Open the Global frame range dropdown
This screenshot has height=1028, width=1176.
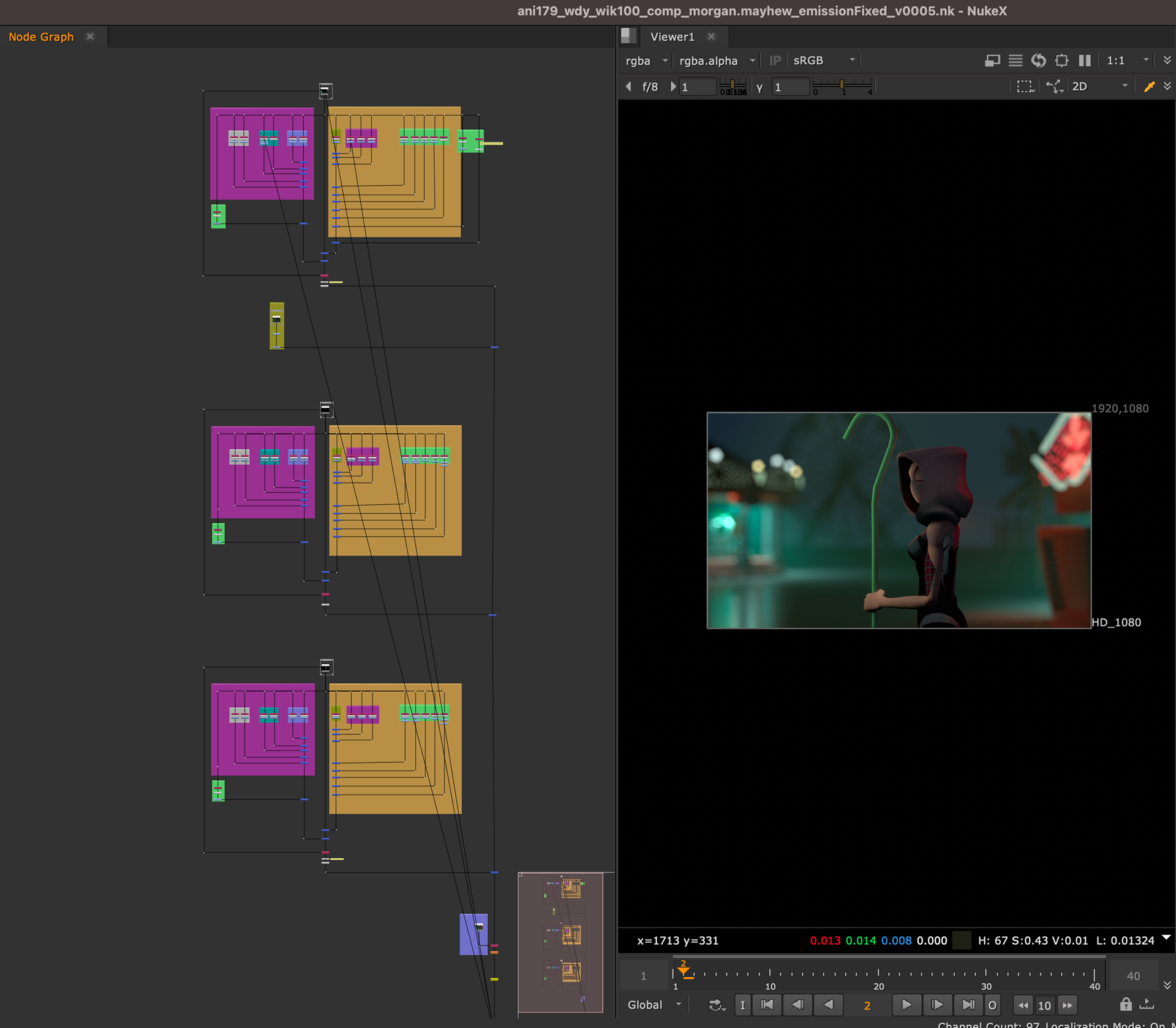[x=654, y=1005]
